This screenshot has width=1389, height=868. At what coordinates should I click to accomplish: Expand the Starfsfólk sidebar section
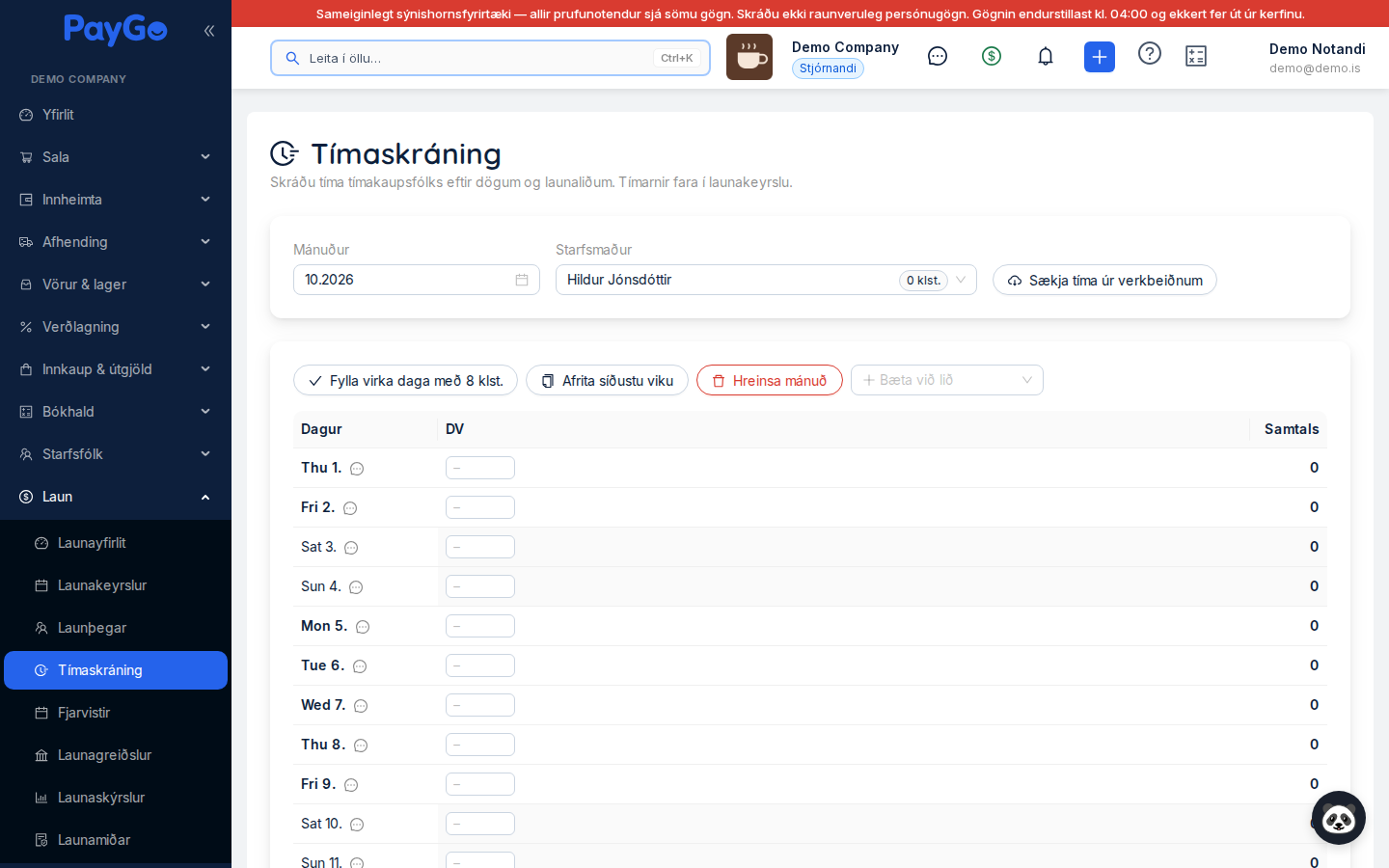[x=116, y=454]
